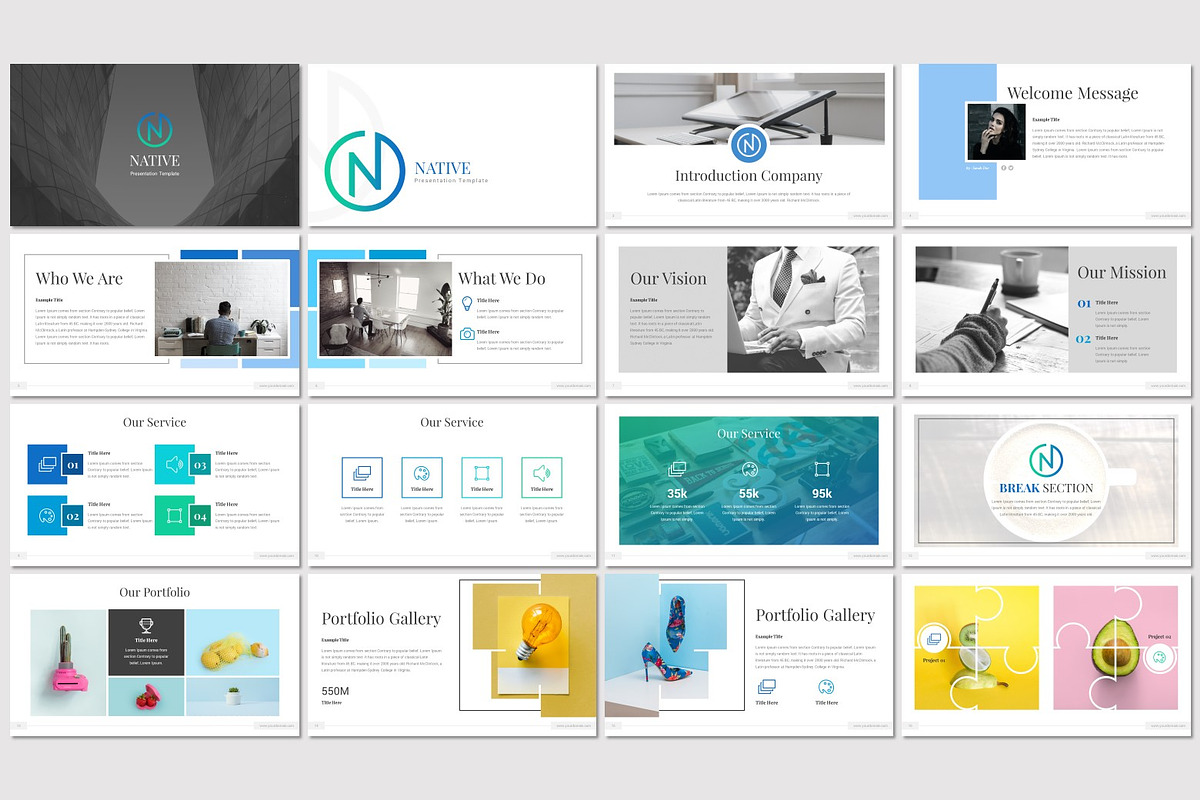Click the '55k' figure on the gradient slide

tap(749, 494)
